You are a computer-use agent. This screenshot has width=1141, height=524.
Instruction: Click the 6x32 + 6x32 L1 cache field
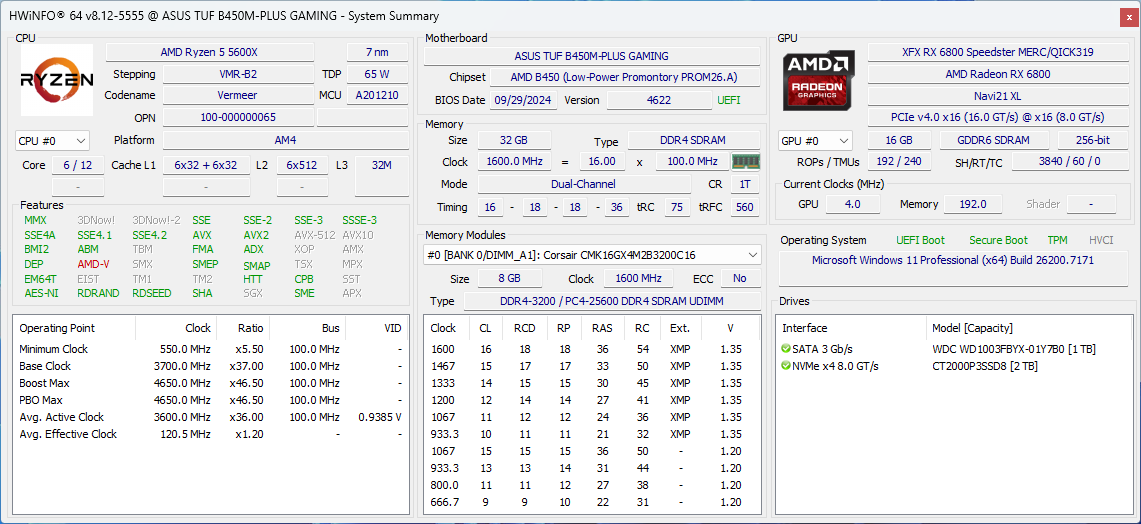206,165
